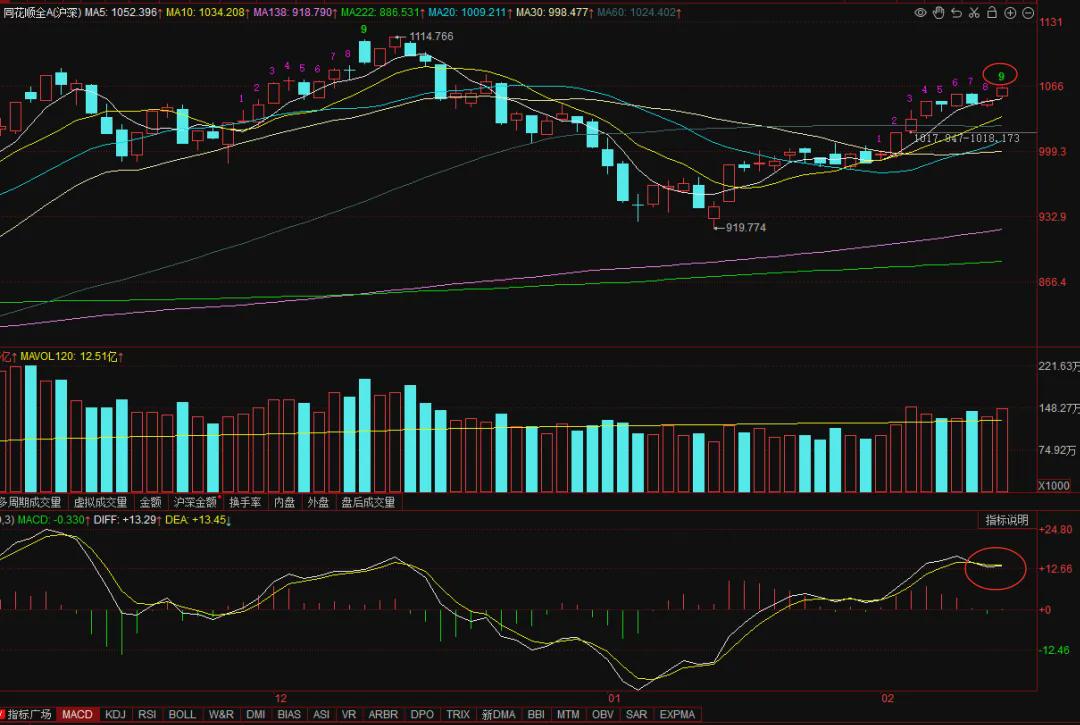This screenshot has width=1080, height=725.
Task: Click the undo arrow icon
Action: click(x=956, y=13)
